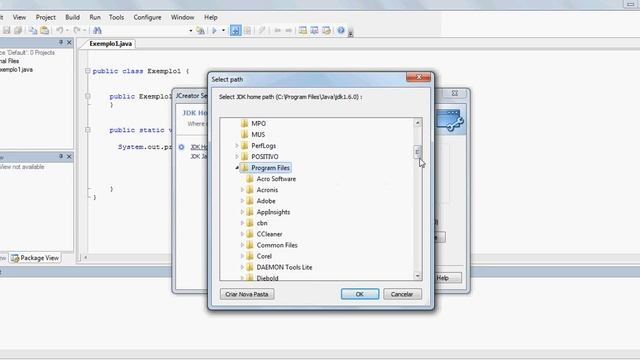Select the MUS folder
This screenshot has height=360, width=640.
[x=258, y=134]
